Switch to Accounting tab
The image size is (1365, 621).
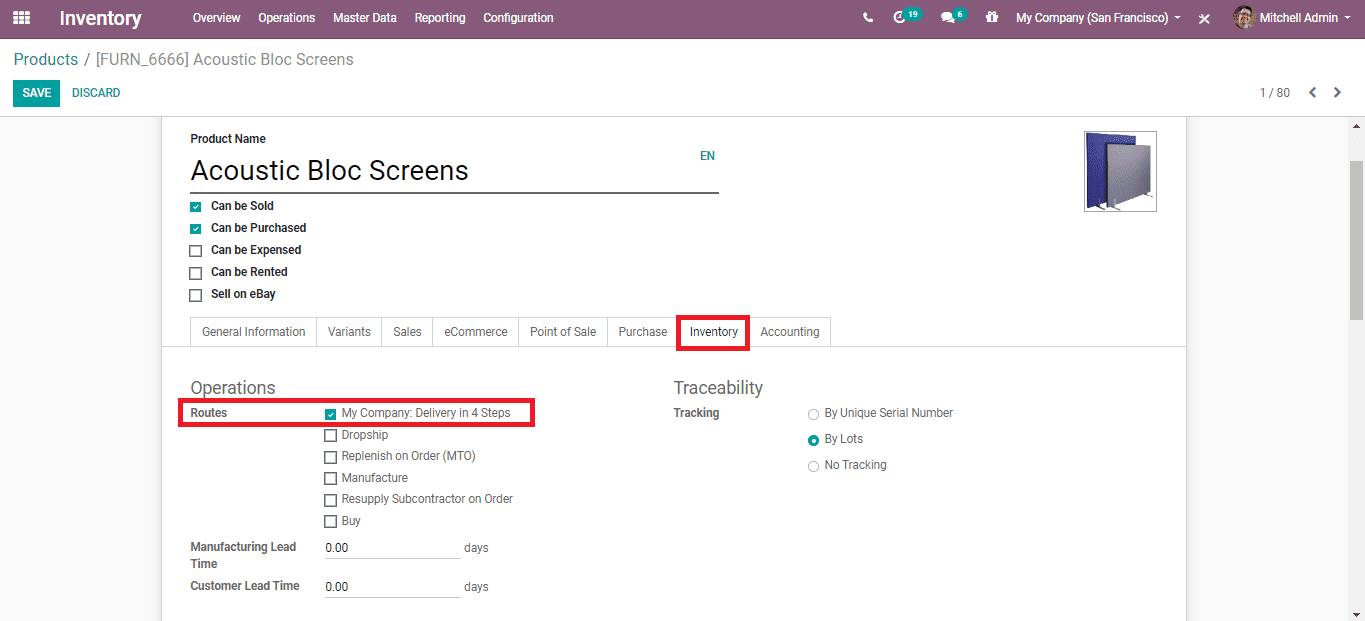click(x=790, y=332)
